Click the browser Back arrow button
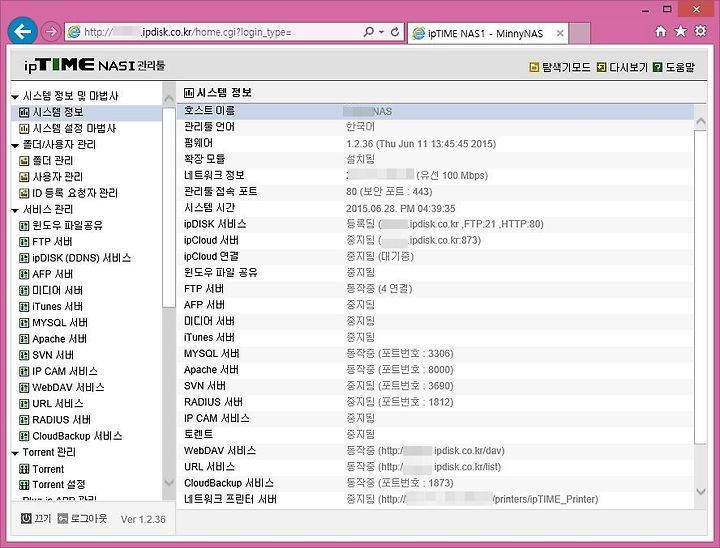The image size is (720, 548). (22, 31)
